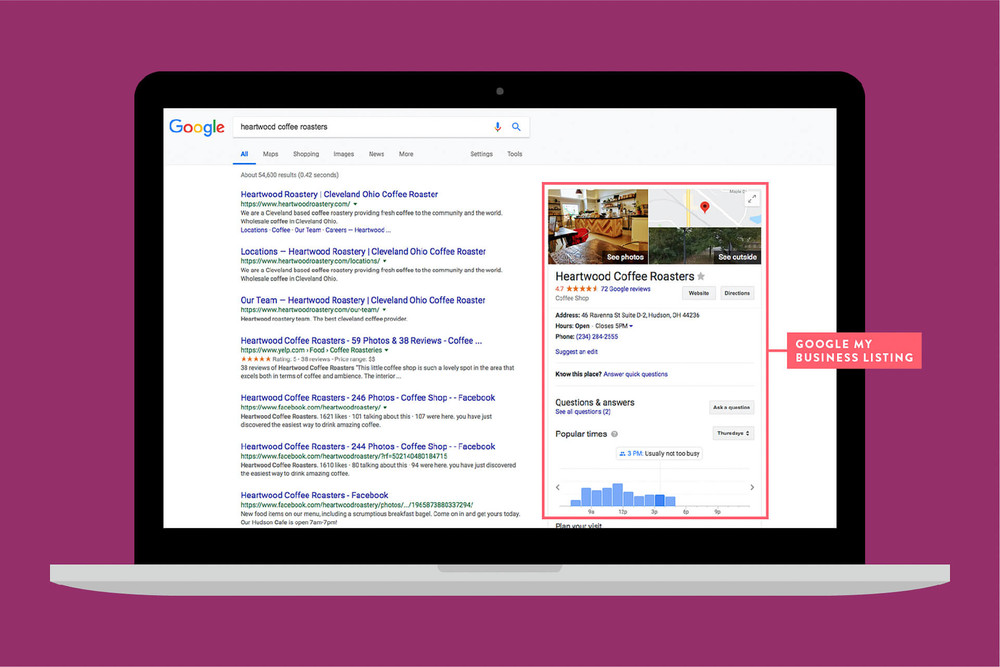
Task: Go to next day in popular times chart
Action: [752, 487]
